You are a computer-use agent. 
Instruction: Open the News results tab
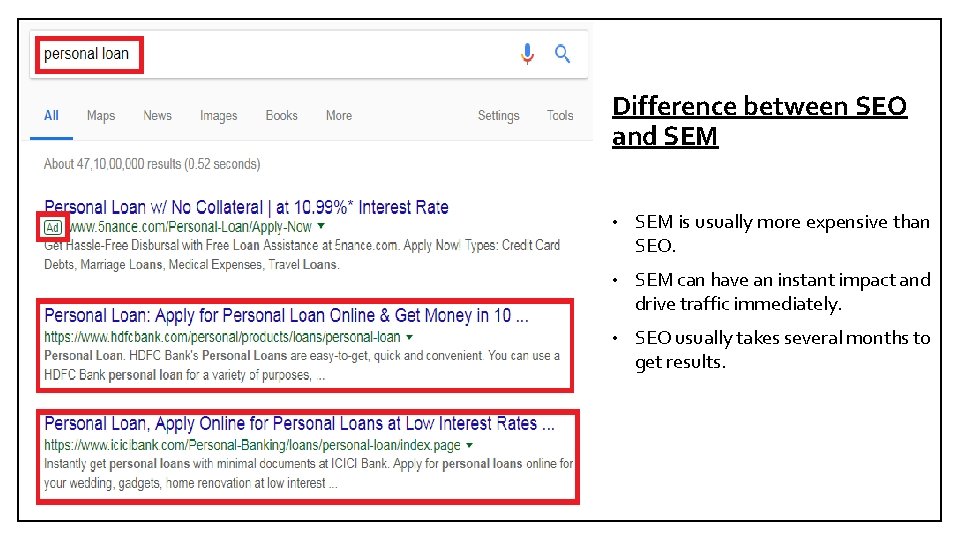click(157, 115)
